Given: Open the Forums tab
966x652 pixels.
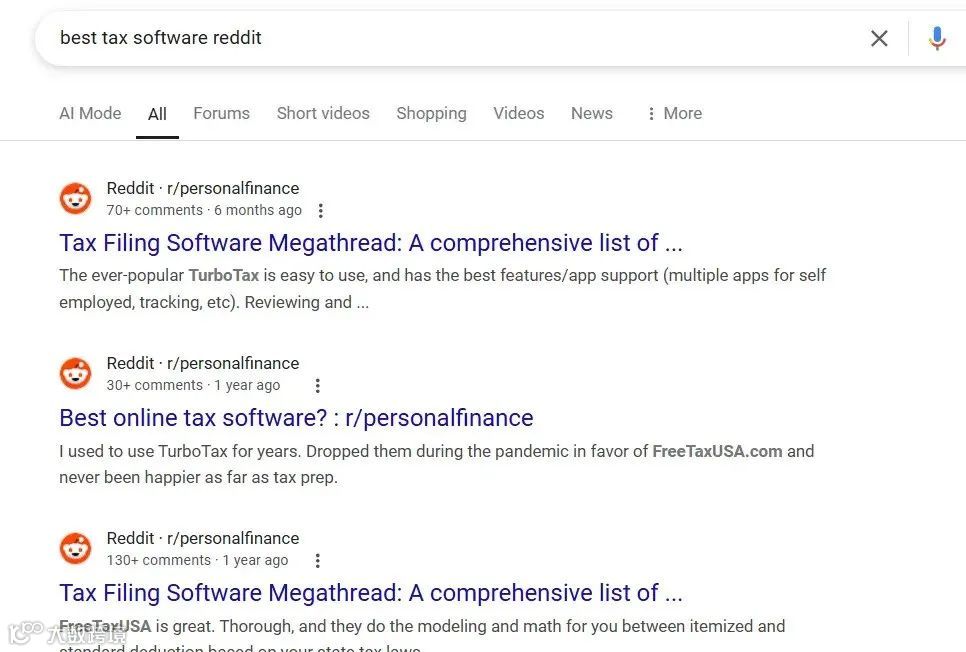Looking at the screenshot, I should [221, 113].
